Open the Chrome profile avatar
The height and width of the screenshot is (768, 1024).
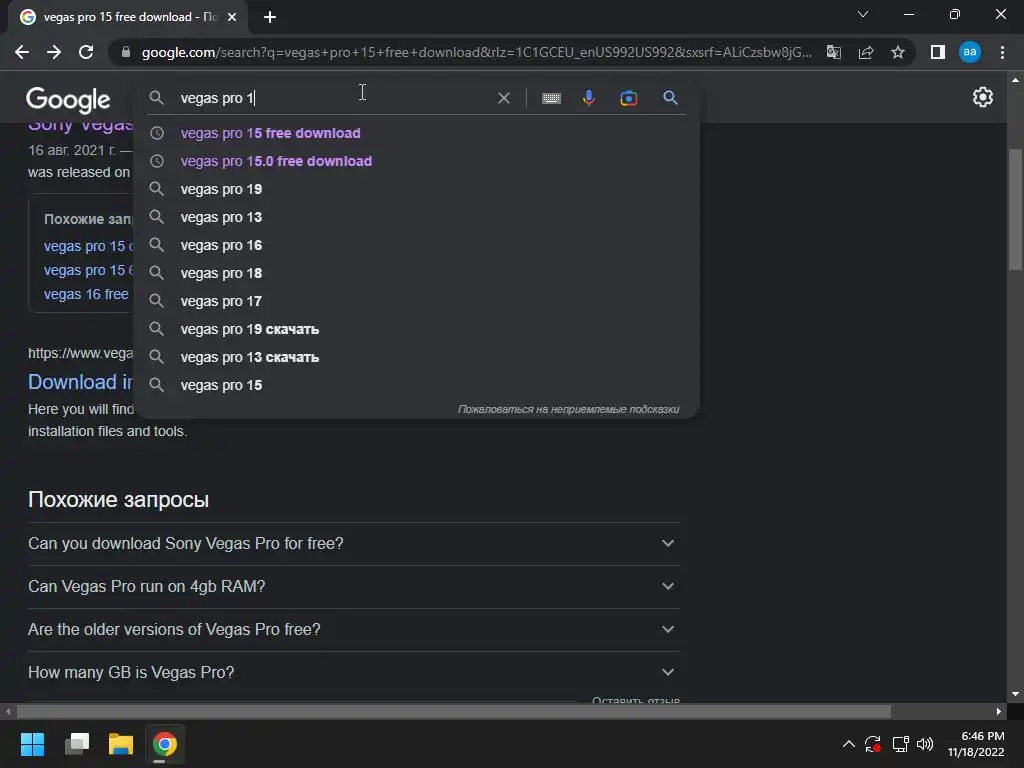coord(970,52)
